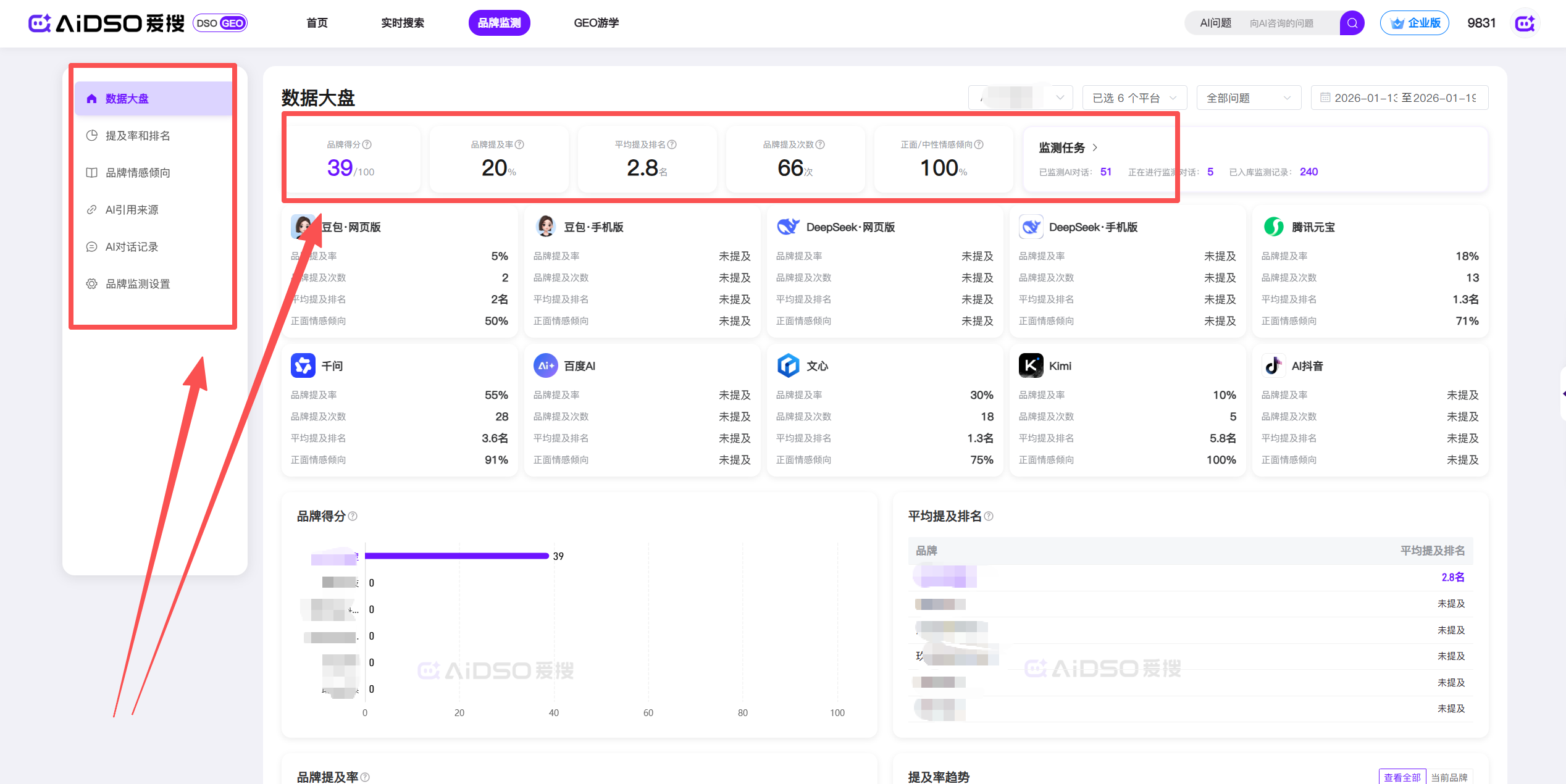Click the 千问 platform icon
The image size is (1566, 784).
[x=303, y=365]
